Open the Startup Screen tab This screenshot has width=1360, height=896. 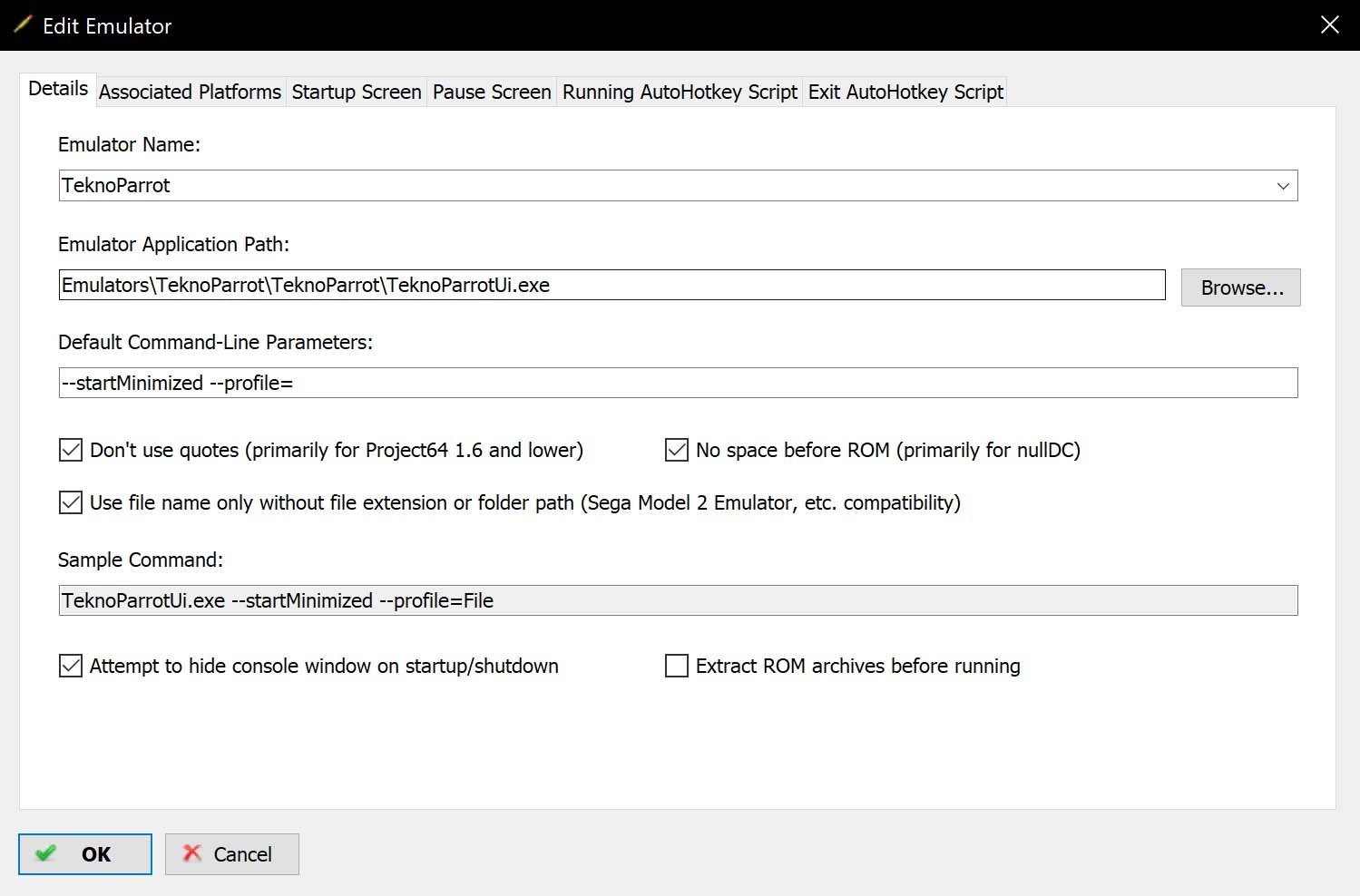[357, 92]
